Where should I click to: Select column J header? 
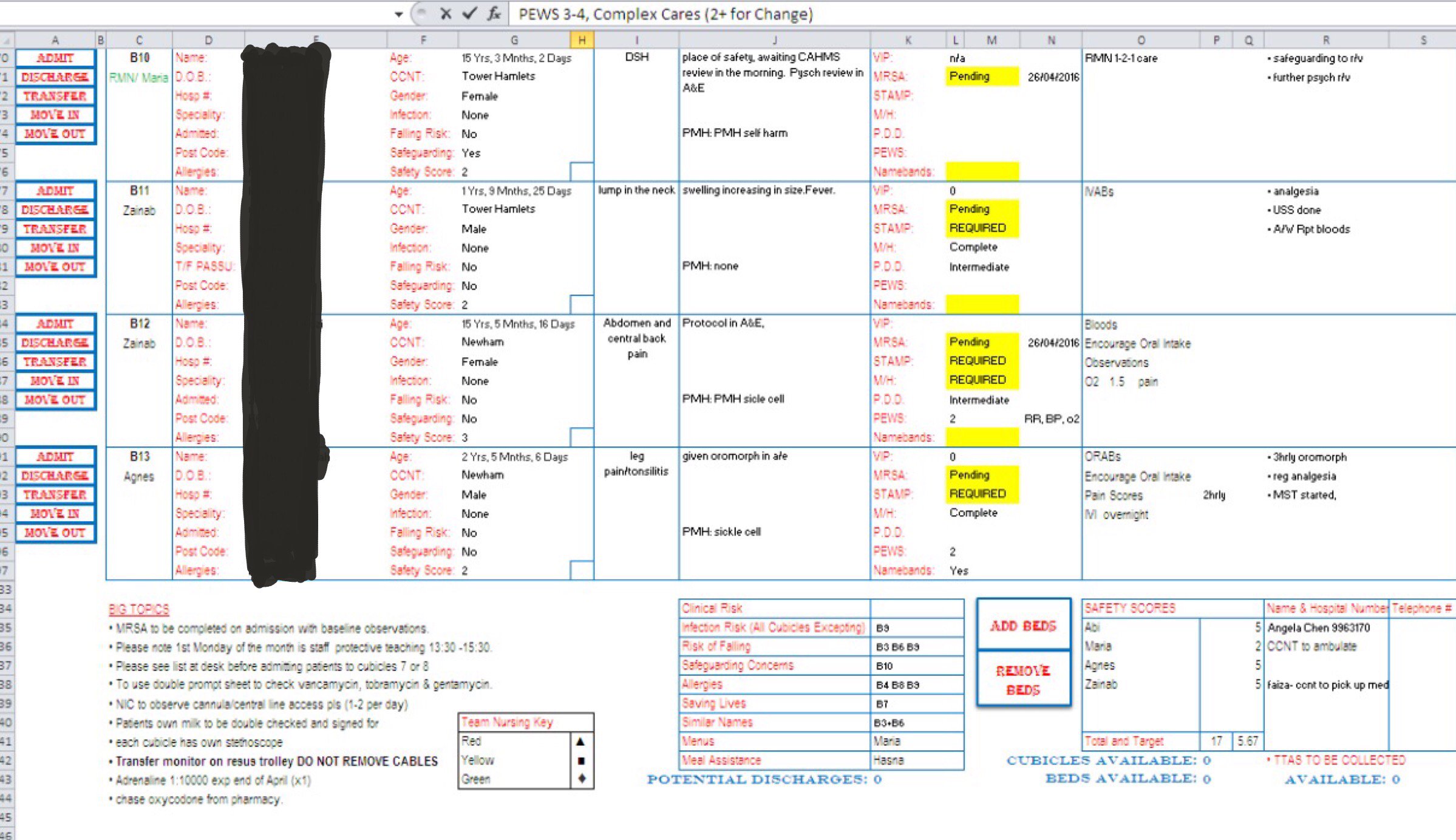tap(774, 40)
